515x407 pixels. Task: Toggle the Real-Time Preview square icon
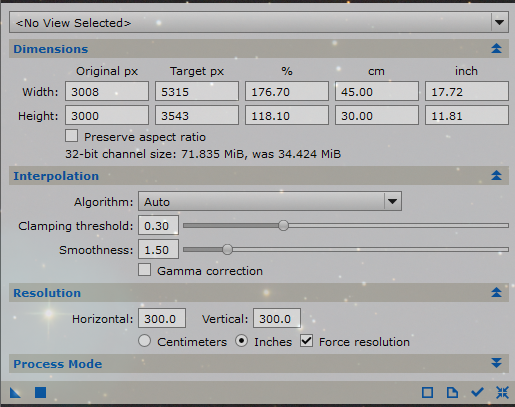tap(427, 392)
